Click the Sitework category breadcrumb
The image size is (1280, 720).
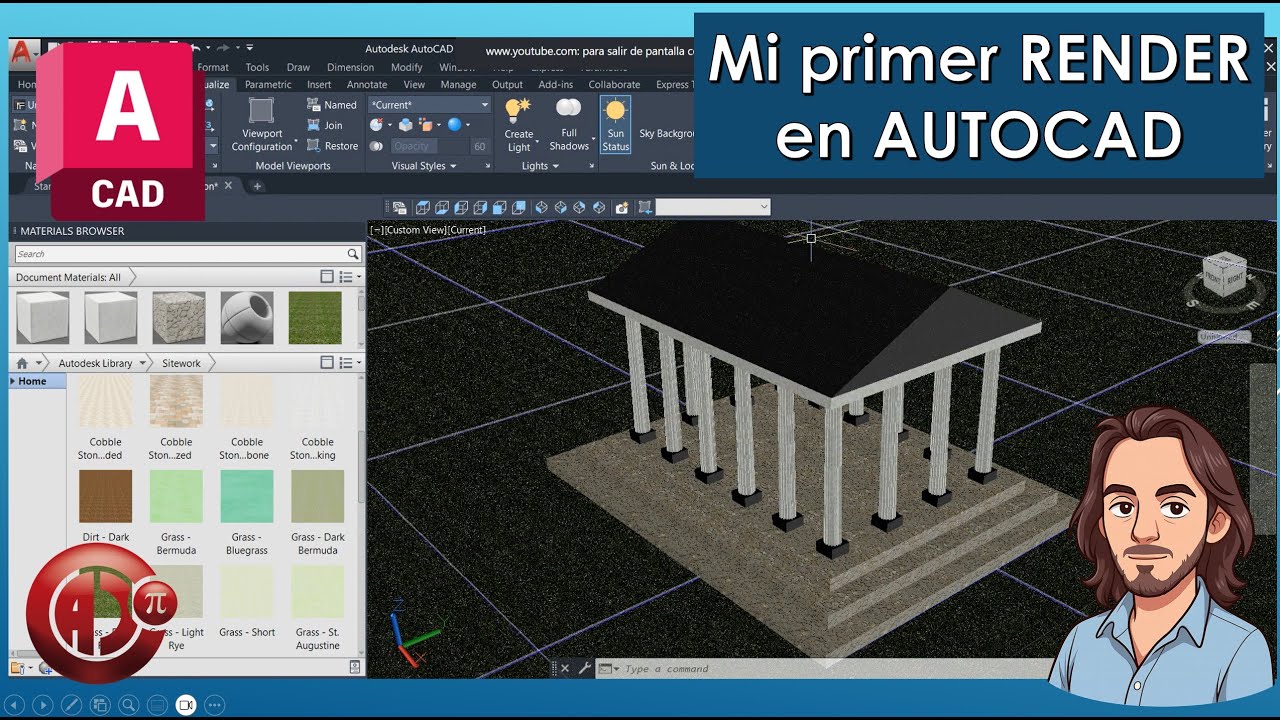(181, 363)
